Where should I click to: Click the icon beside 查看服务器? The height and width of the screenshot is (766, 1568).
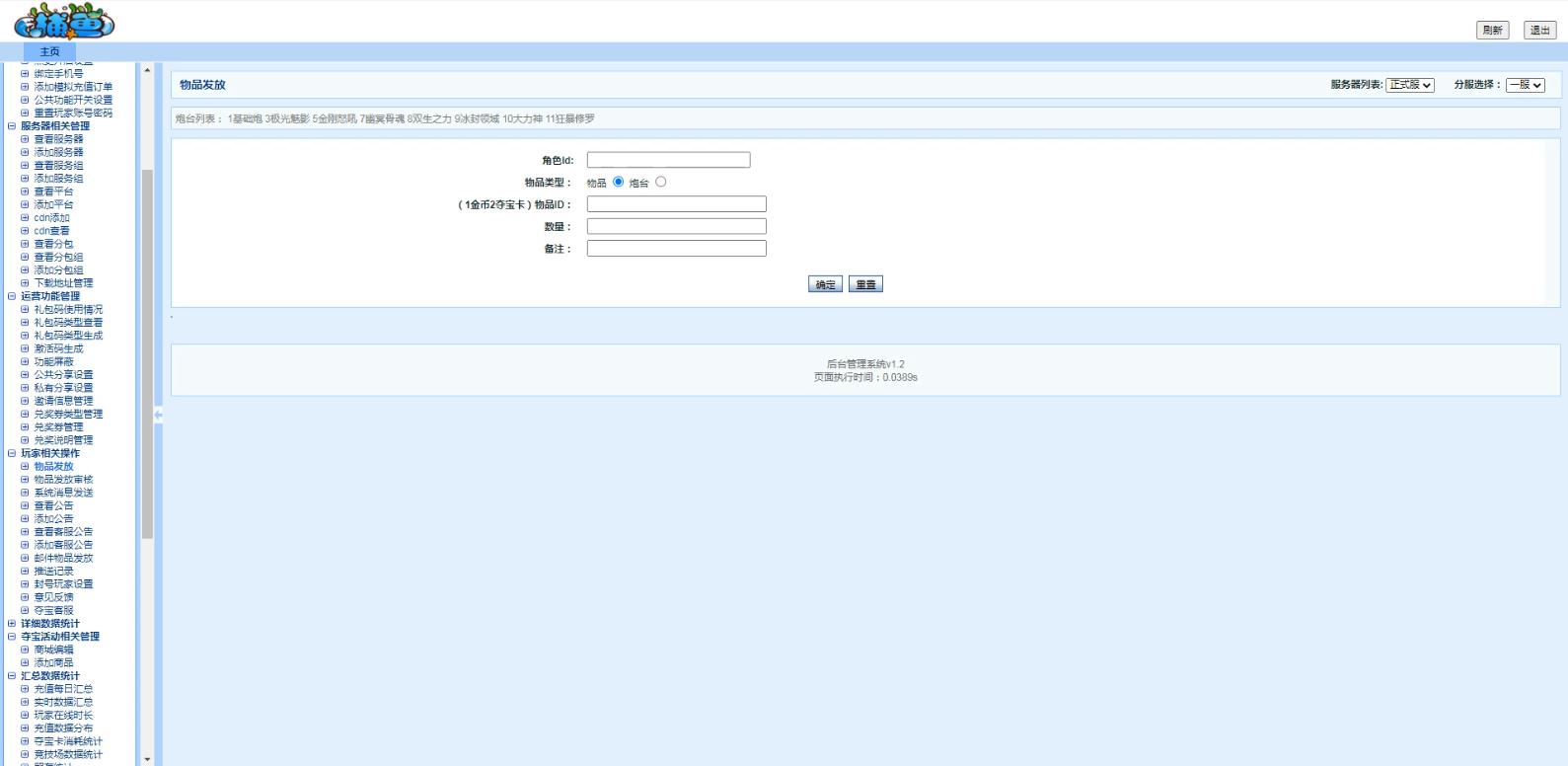pos(25,139)
